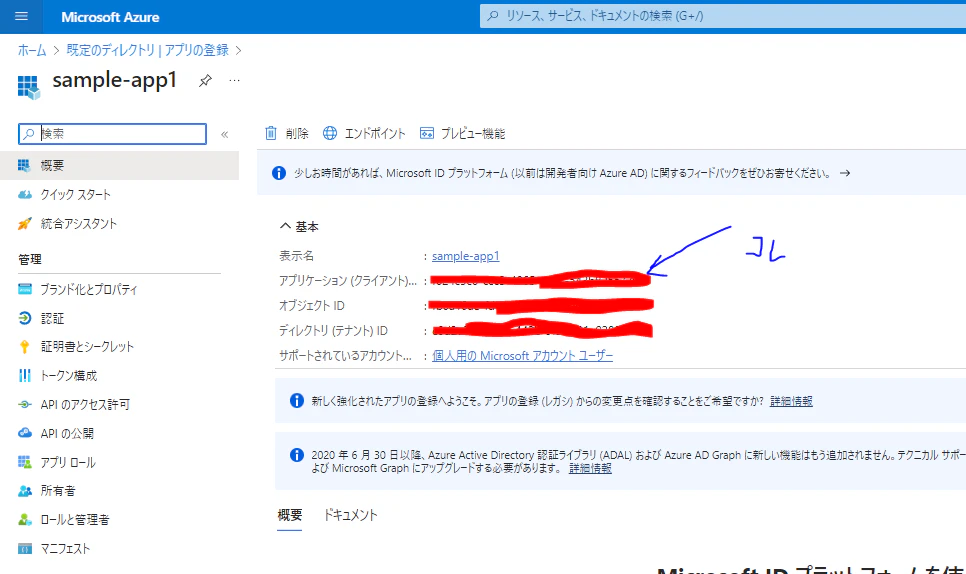This screenshot has width=966, height=574.
Task: Collapse the sidebar with the double chevron
Action: [225, 134]
